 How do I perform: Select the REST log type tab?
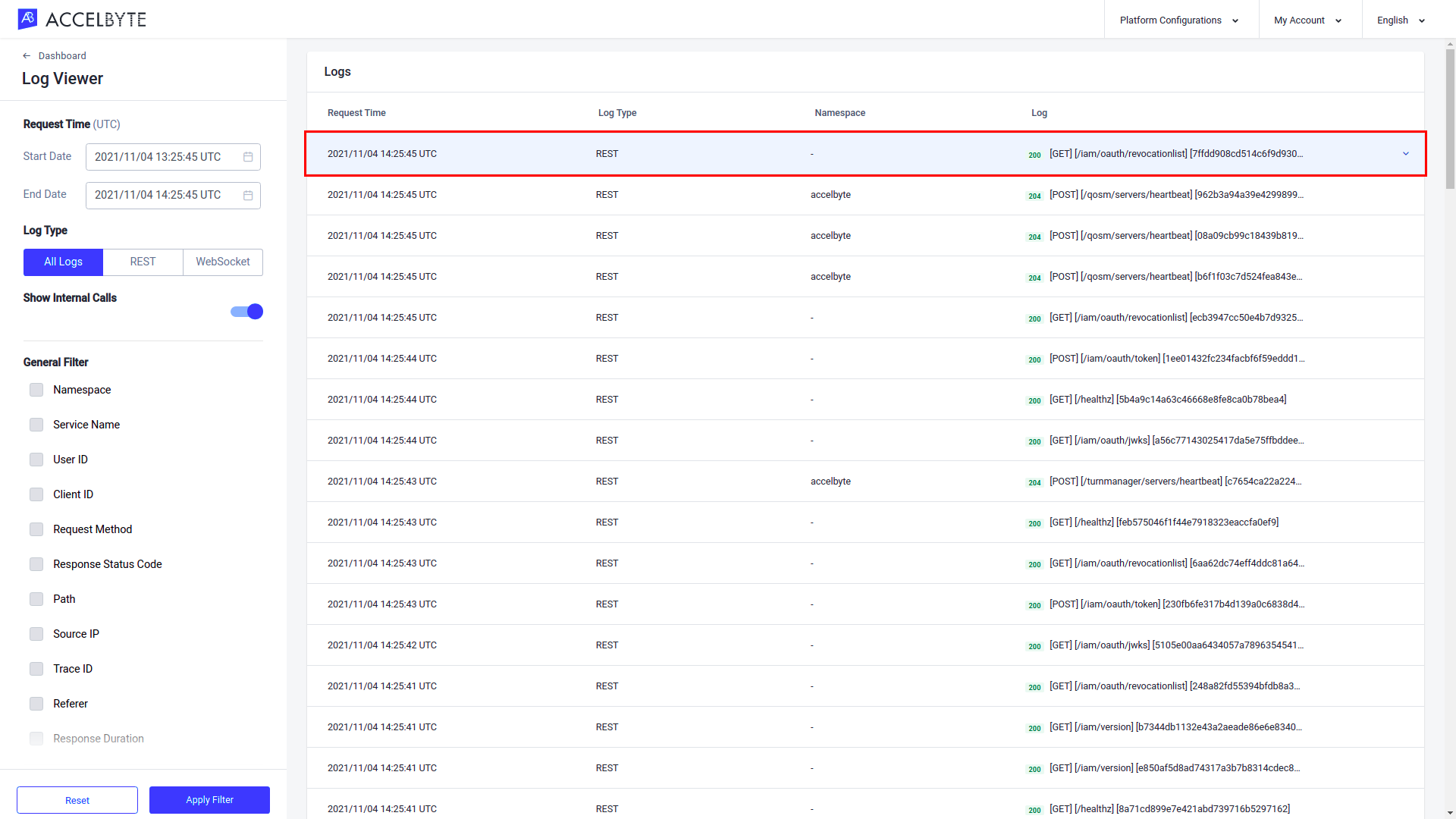141,262
